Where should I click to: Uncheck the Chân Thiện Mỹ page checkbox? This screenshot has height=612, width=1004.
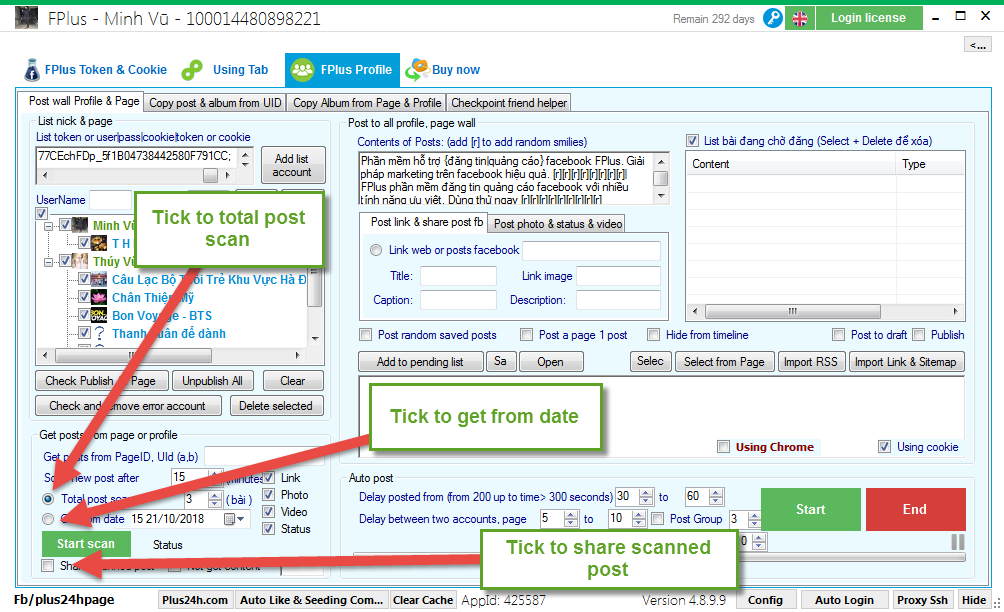tap(84, 296)
